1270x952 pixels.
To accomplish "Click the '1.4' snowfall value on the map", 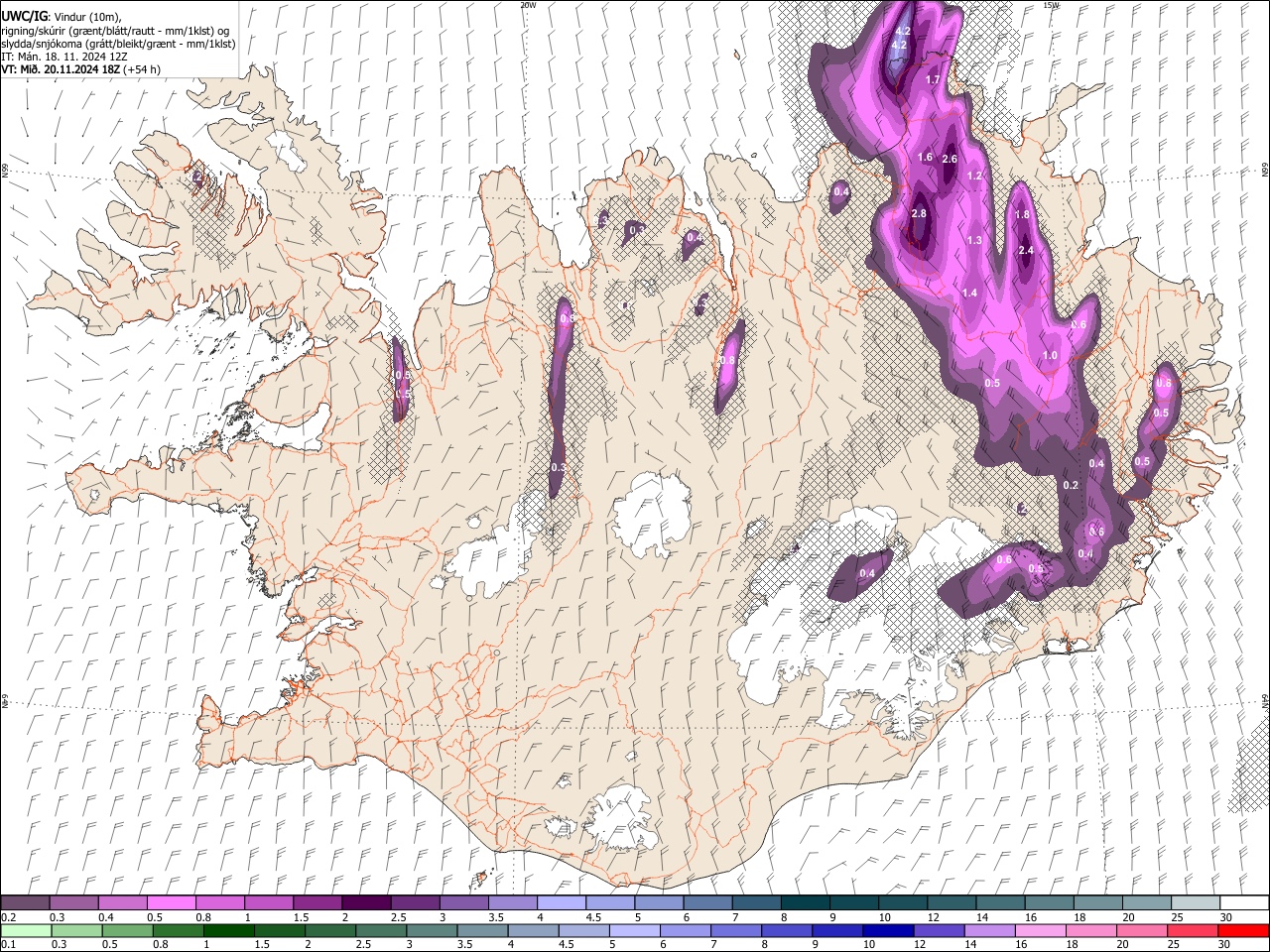I will [969, 294].
